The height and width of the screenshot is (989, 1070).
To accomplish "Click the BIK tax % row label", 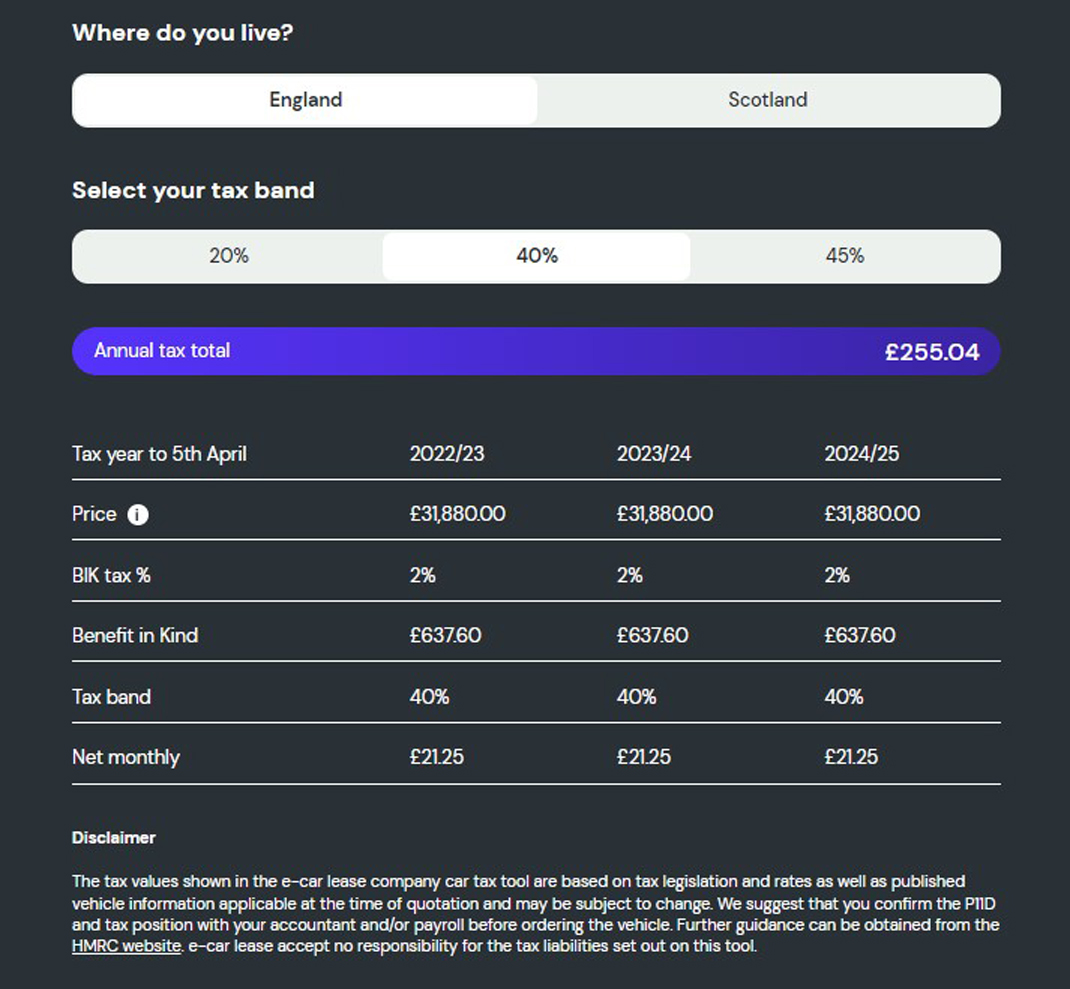I will [x=111, y=575].
